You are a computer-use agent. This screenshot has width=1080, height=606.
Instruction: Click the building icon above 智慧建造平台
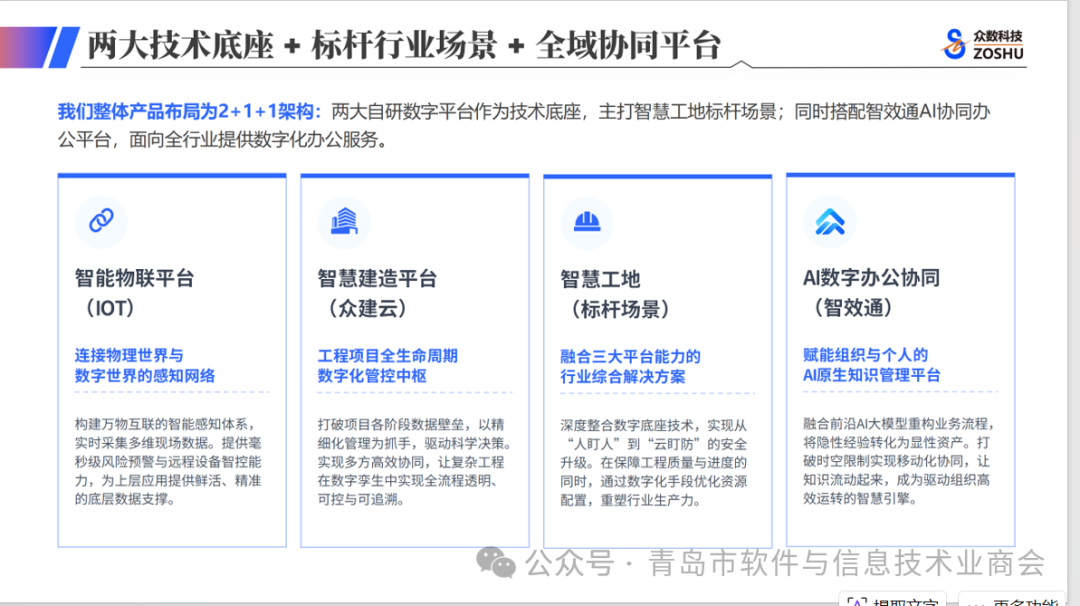tap(344, 221)
